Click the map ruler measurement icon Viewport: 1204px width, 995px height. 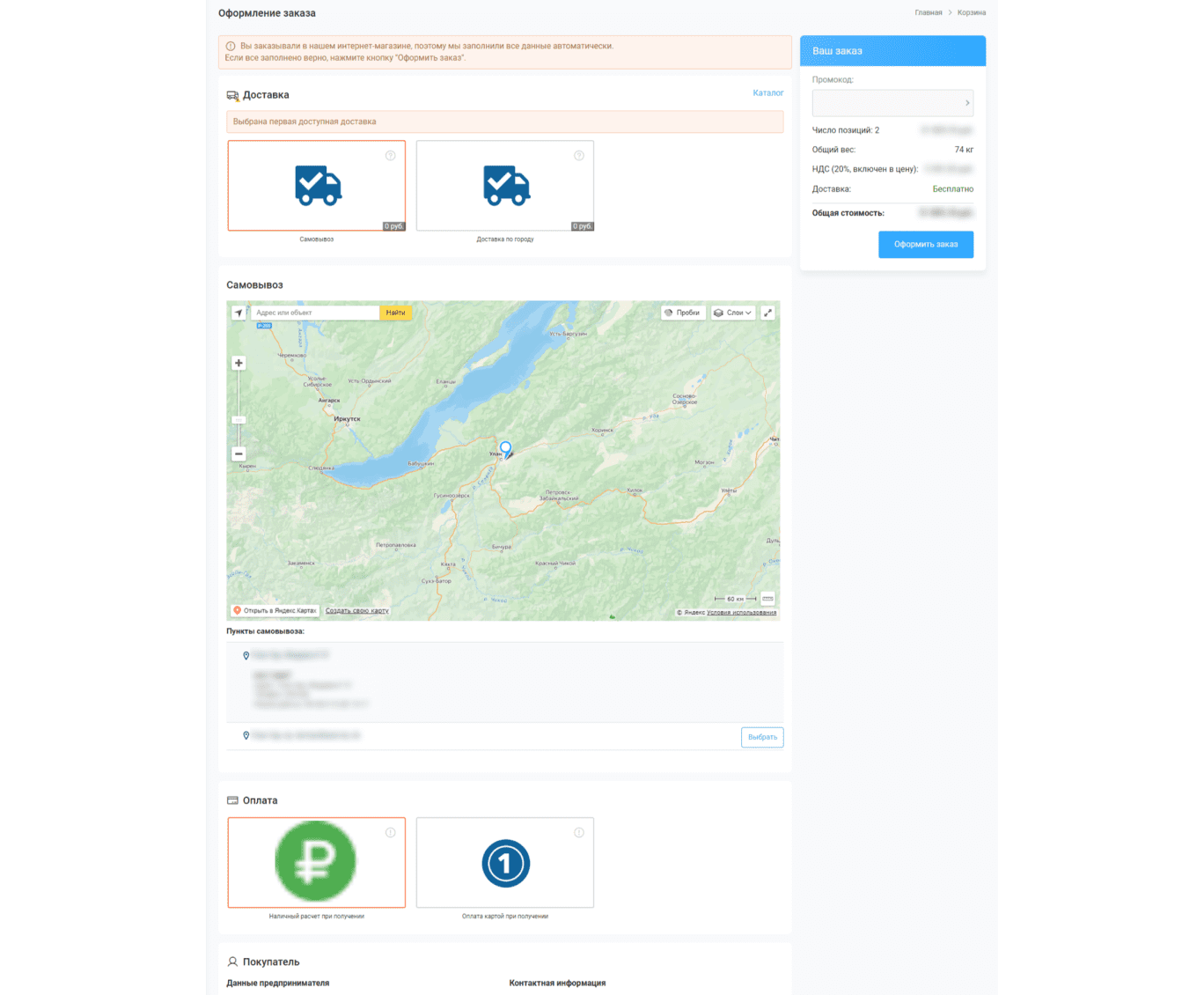(767, 599)
